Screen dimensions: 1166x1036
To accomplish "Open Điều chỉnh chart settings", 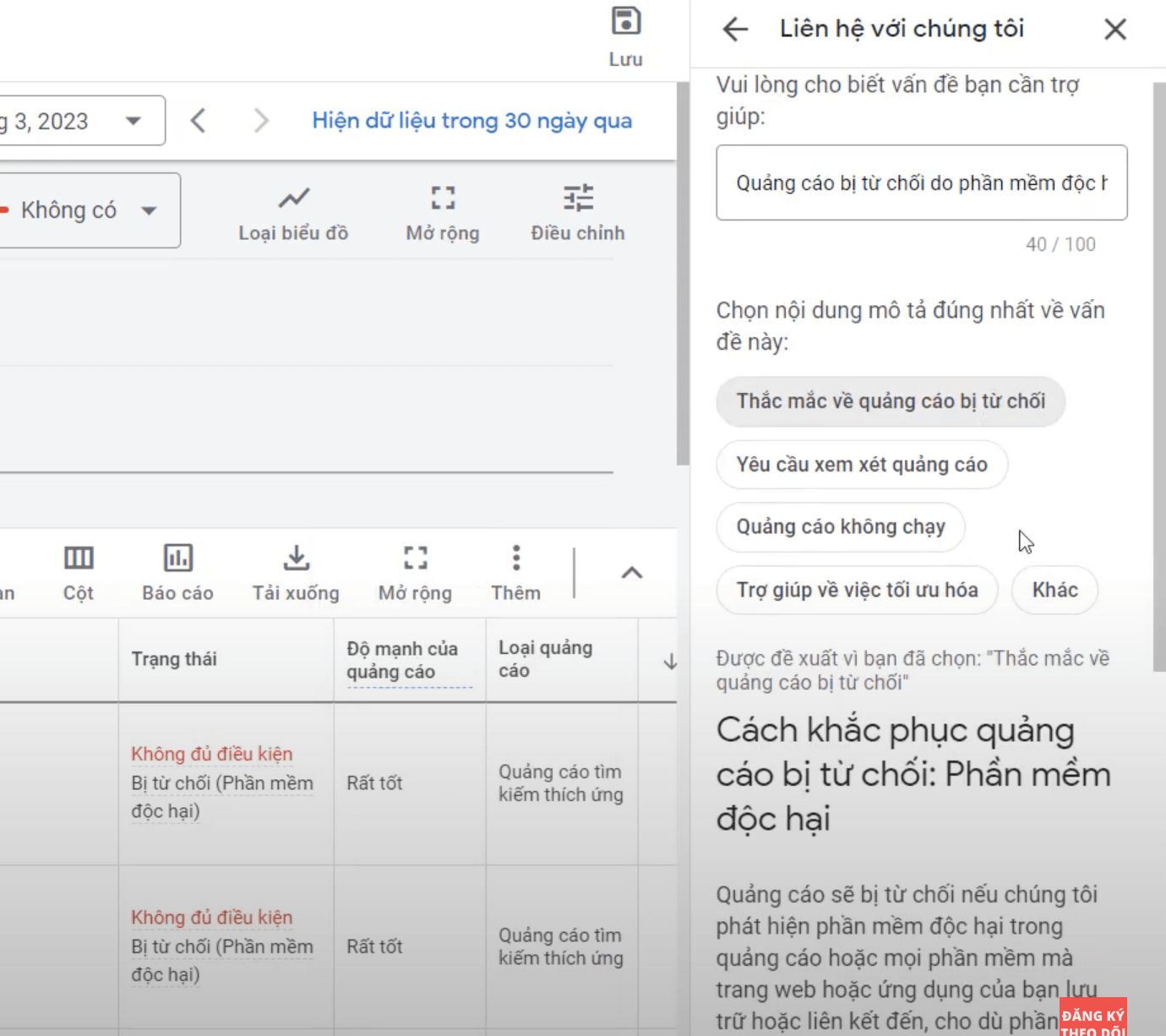I will pos(578,213).
